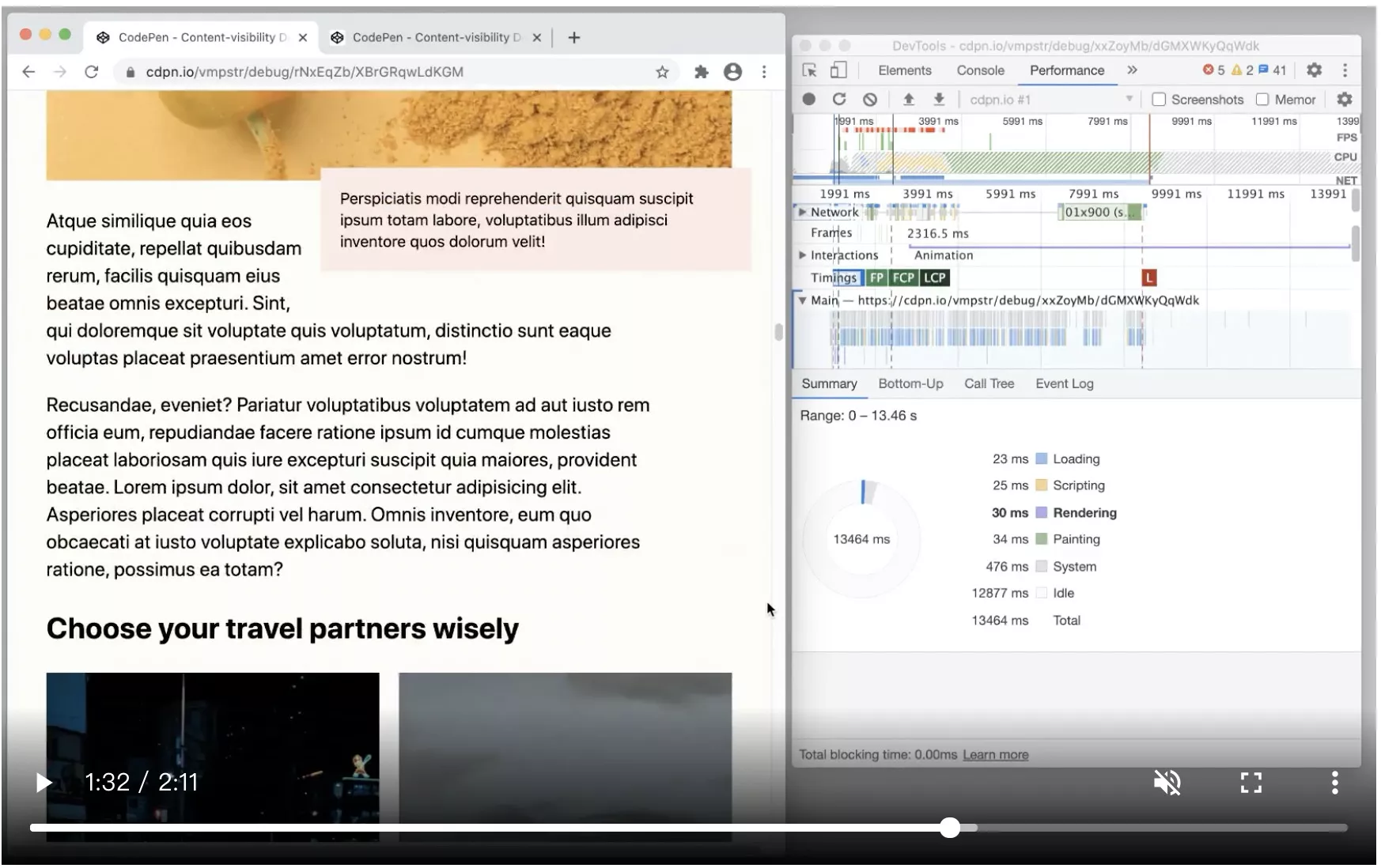The height and width of the screenshot is (868, 1381).
Task: Switch to the second CodePen tab
Action: pyautogui.click(x=435, y=37)
